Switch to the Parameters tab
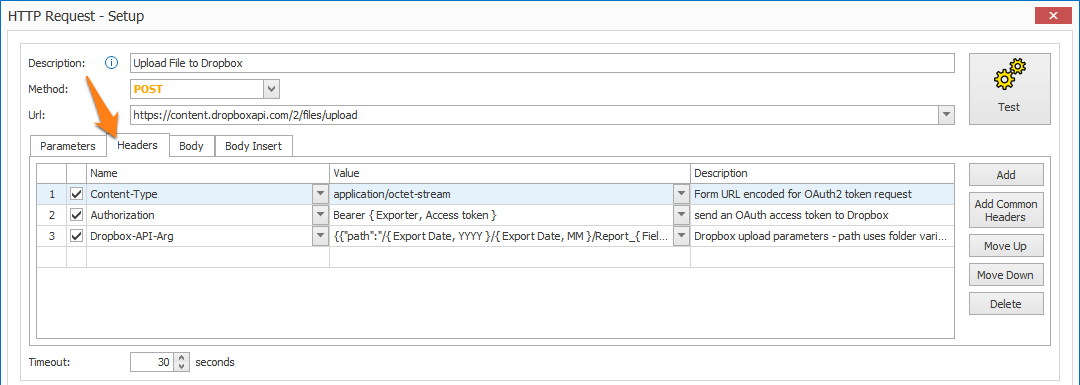1080x385 pixels. tap(68, 146)
